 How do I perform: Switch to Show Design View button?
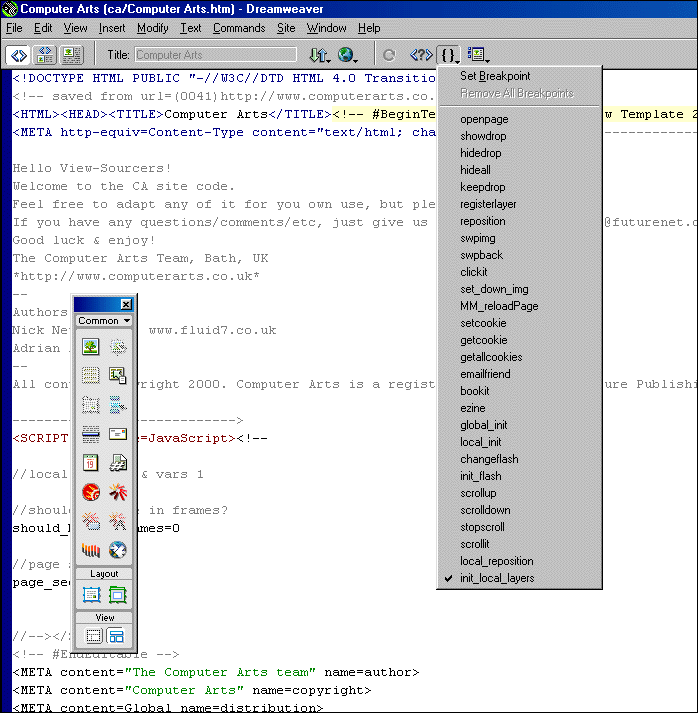pos(71,55)
